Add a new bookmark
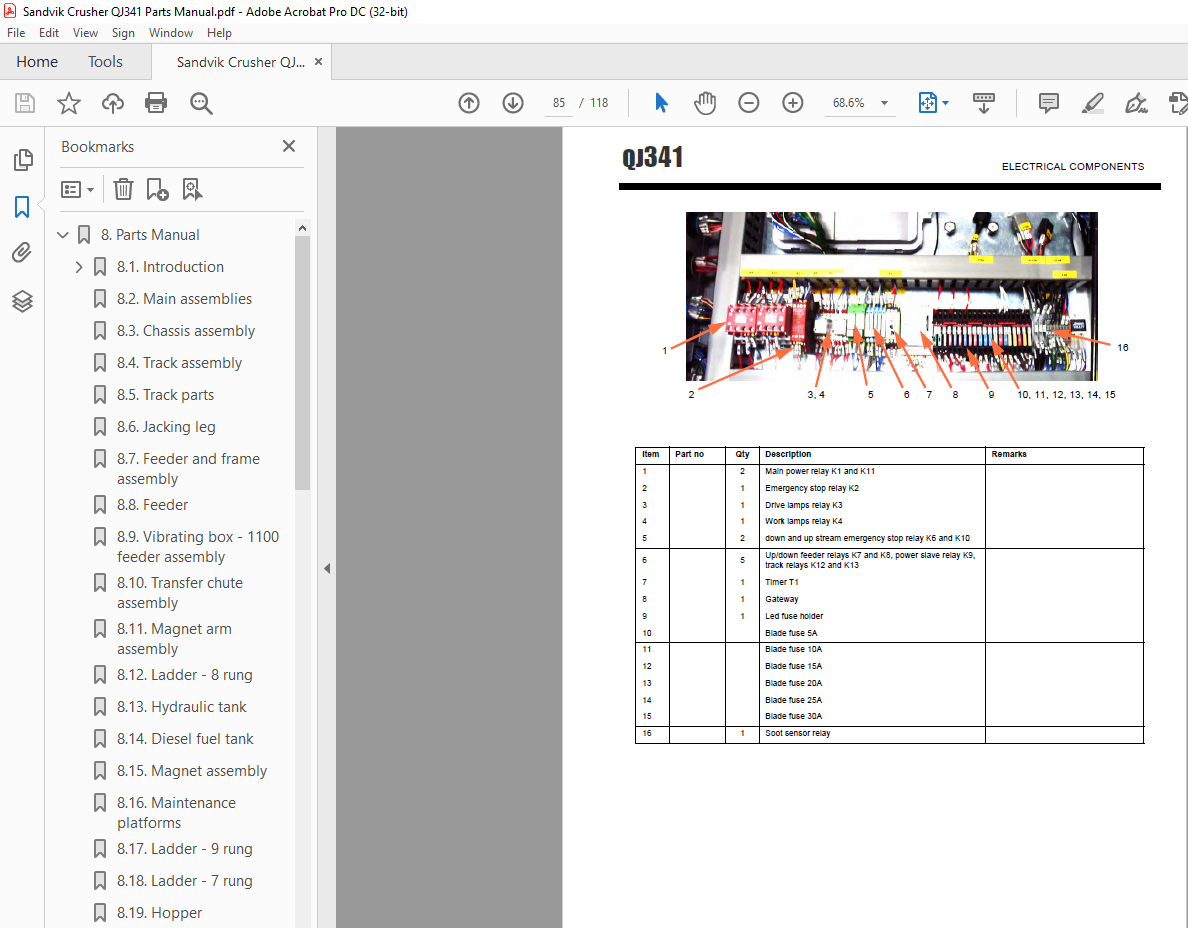This screenshot has height=928, width=1188. pyautogui.click(x=157, y=189)
